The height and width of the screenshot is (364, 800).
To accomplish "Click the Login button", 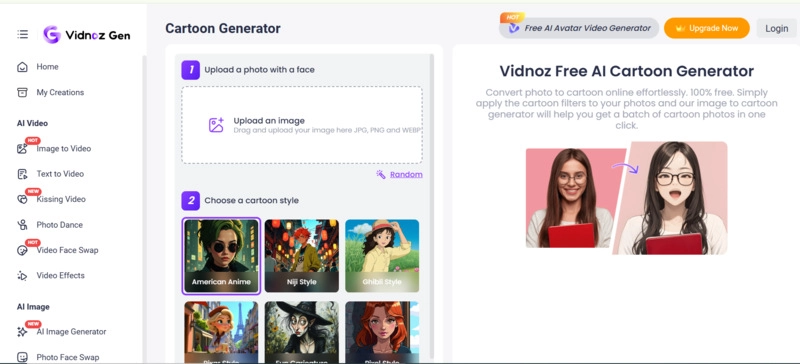I will click(x=777, y=29).
